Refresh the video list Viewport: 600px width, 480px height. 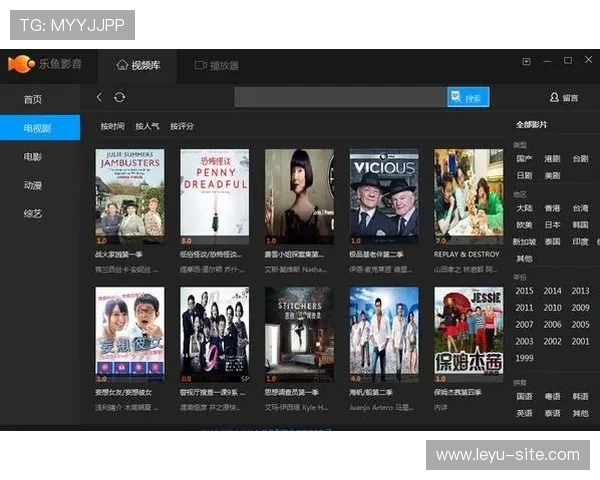(x=119, y=97)
